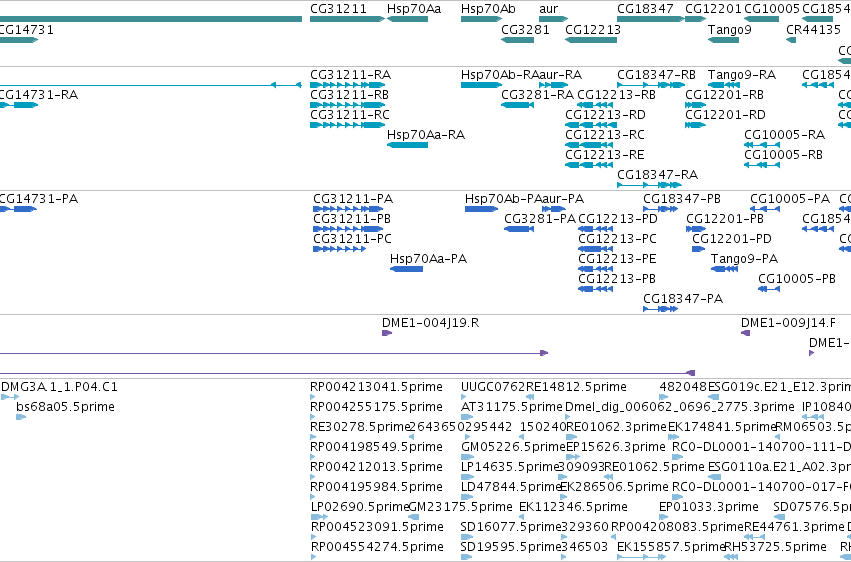The image size is (851, 562).
Task: Select EST RP004213041.5prime
Action: tap(313, 397)
